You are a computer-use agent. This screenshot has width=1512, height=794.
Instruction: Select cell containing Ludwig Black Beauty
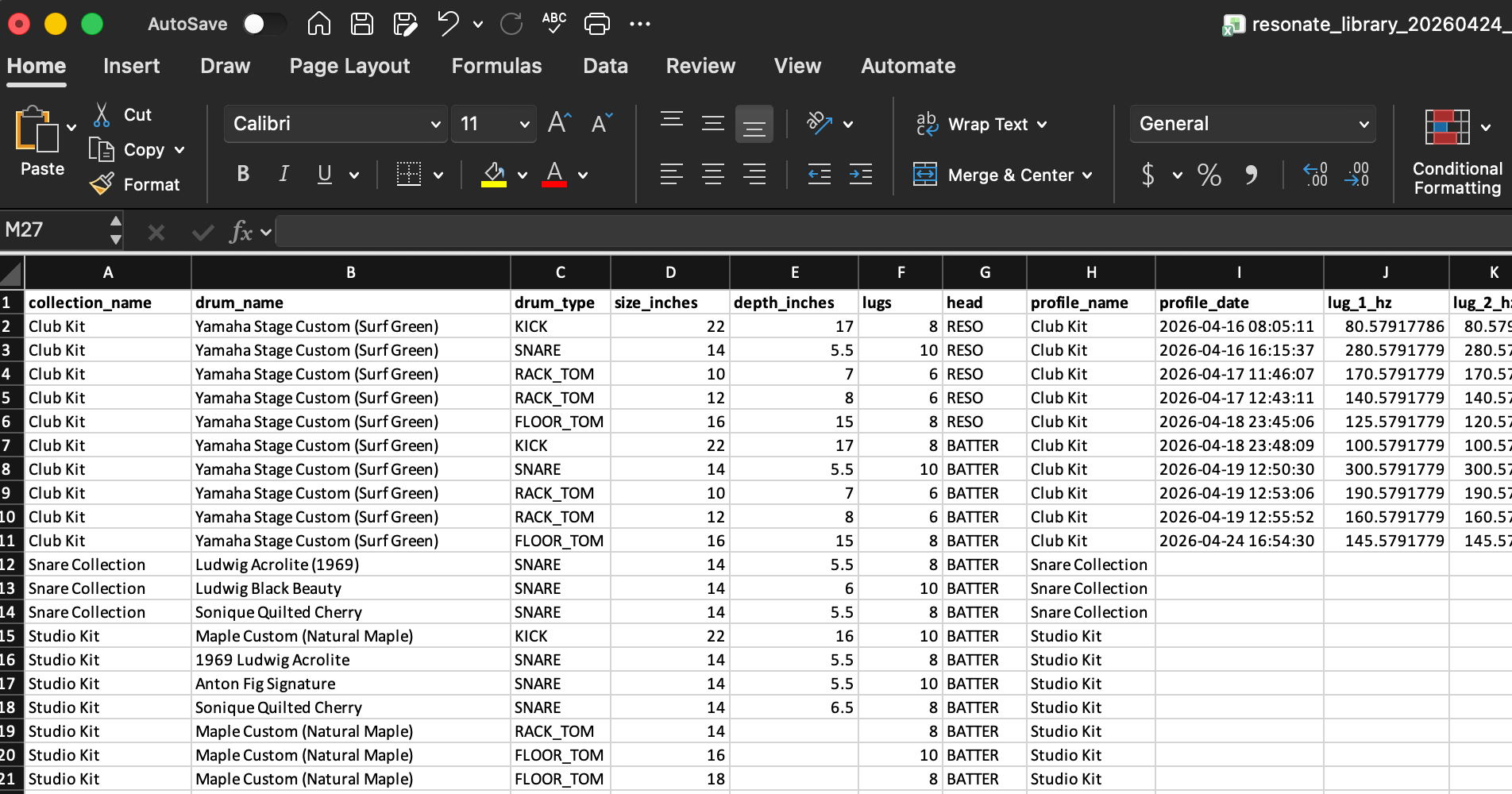[350, 588]
